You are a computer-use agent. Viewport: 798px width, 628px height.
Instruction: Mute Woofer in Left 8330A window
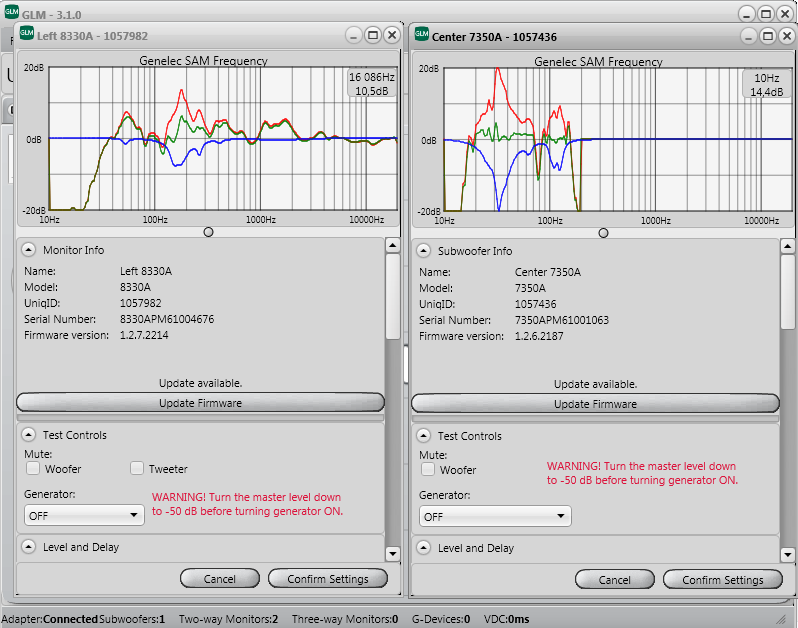click(x=33, y=468)
